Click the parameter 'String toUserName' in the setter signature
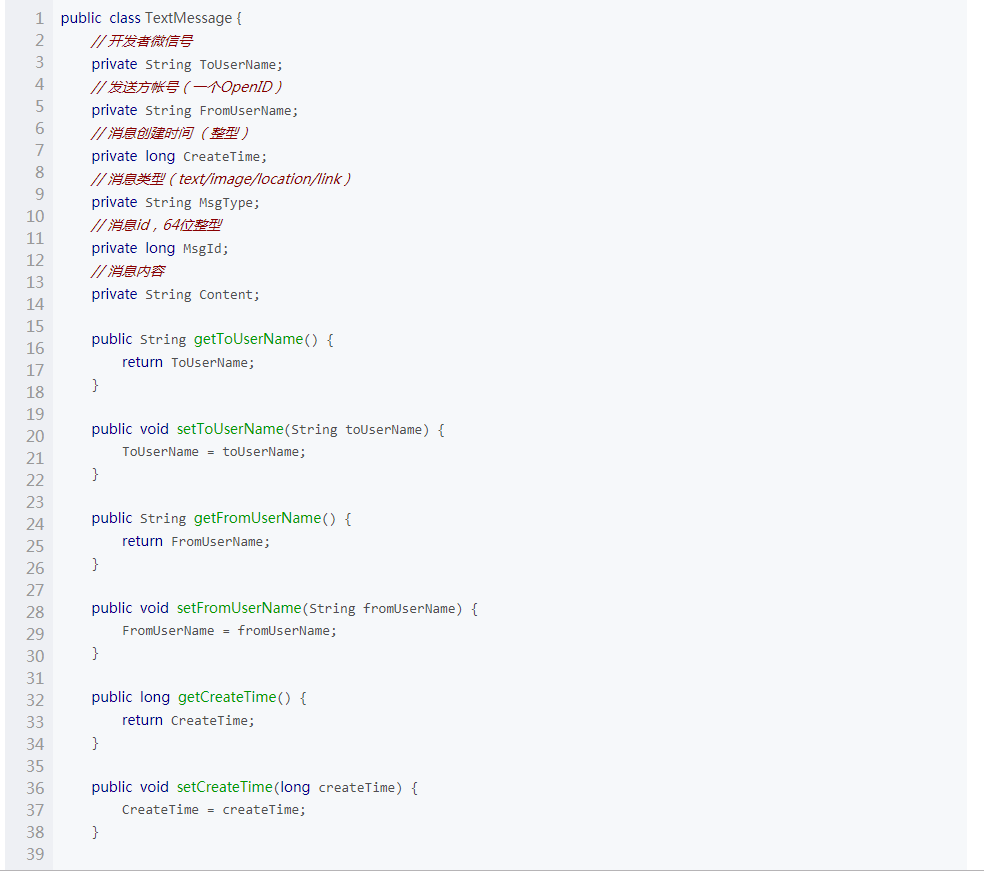 click(356, 430)
